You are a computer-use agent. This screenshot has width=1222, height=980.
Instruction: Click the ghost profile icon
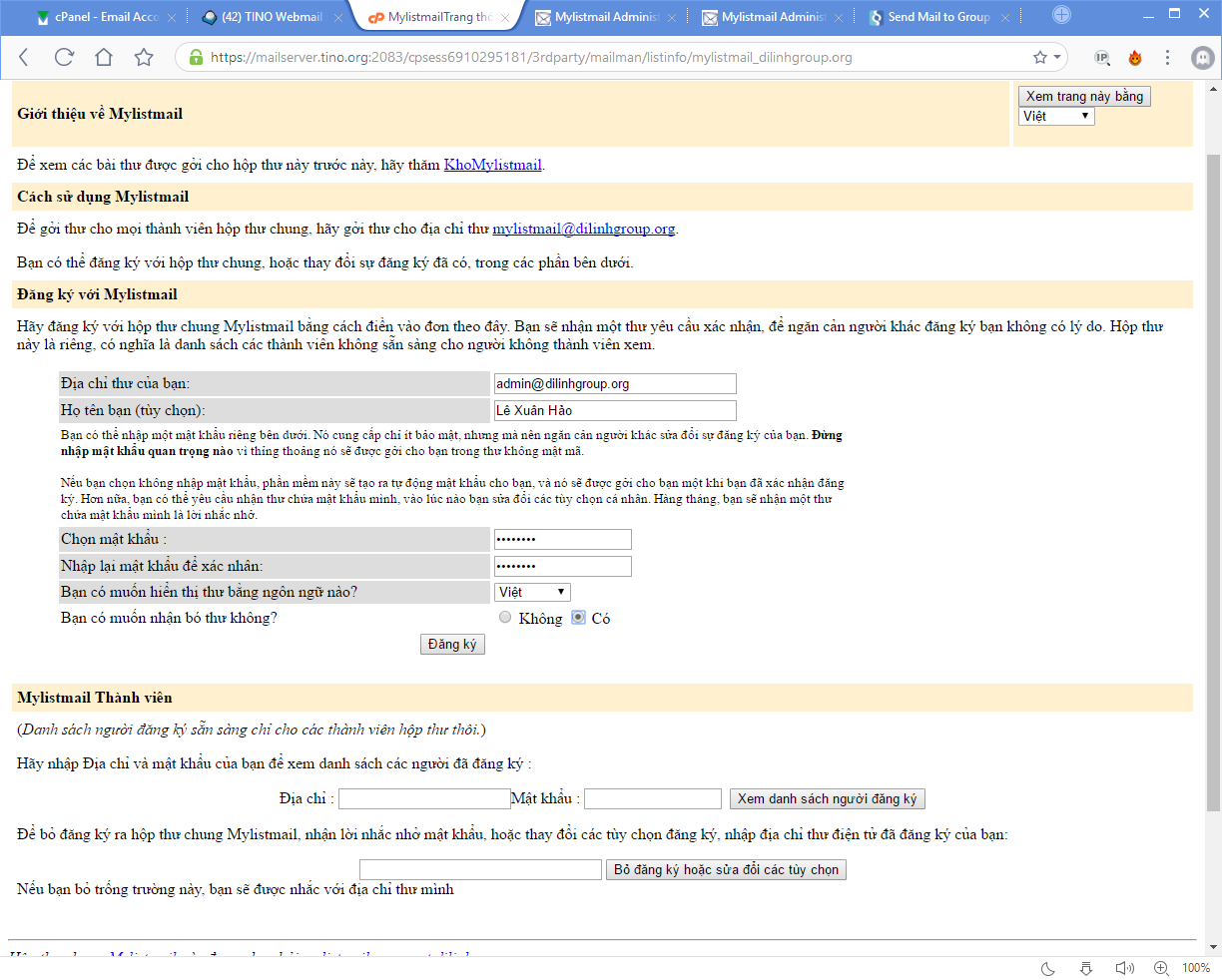coord(1203,58)
